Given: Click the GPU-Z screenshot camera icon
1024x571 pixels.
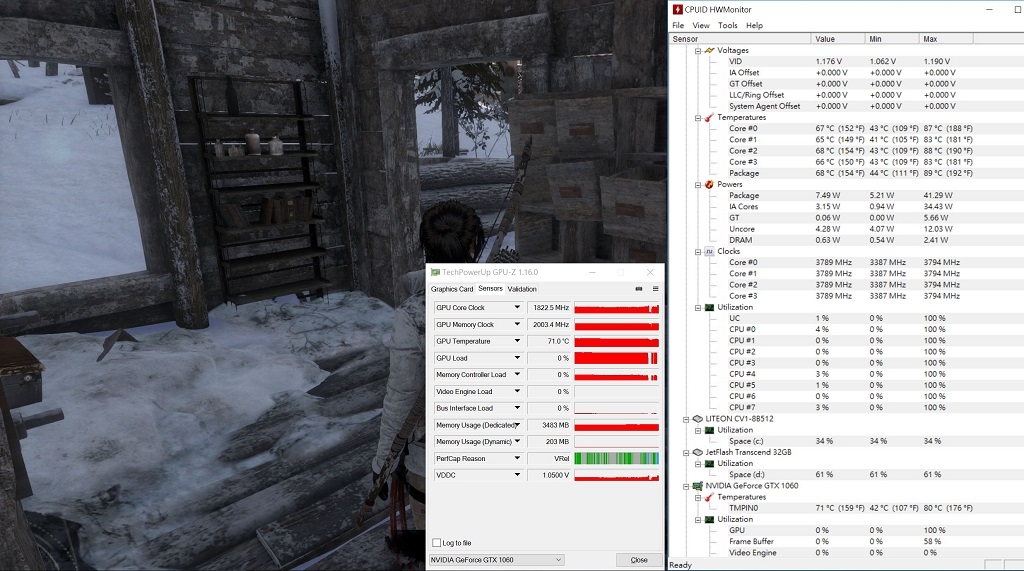Looking at the screenshot, I should point(639,289).
